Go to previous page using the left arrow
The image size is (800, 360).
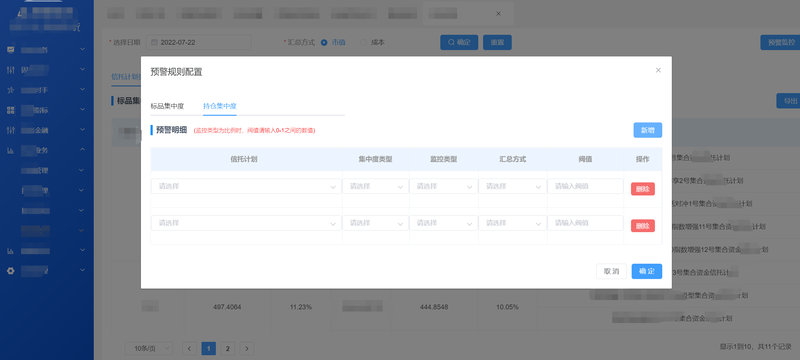(189, 349)
